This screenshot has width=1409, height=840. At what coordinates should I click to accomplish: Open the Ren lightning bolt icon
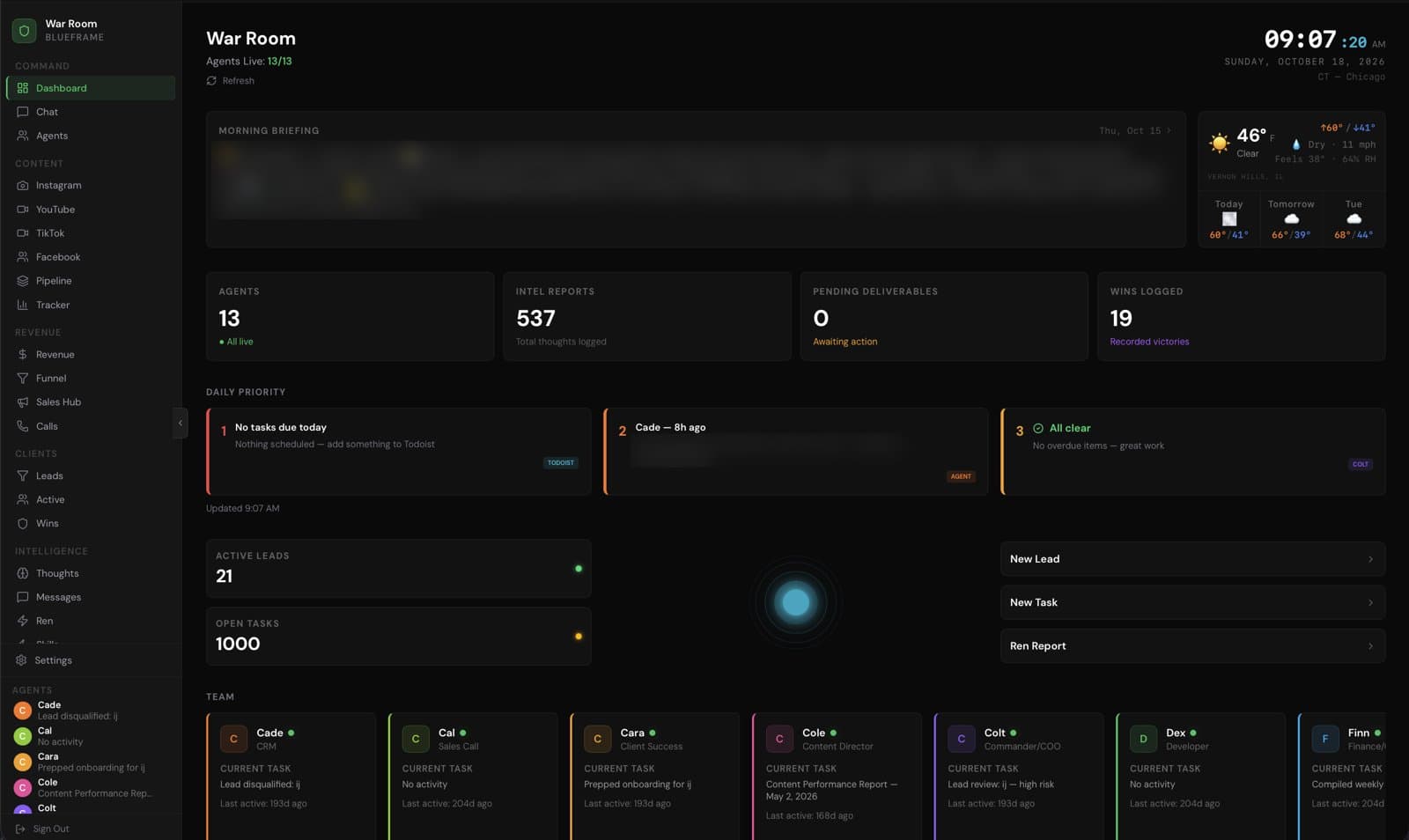point(23,621)
